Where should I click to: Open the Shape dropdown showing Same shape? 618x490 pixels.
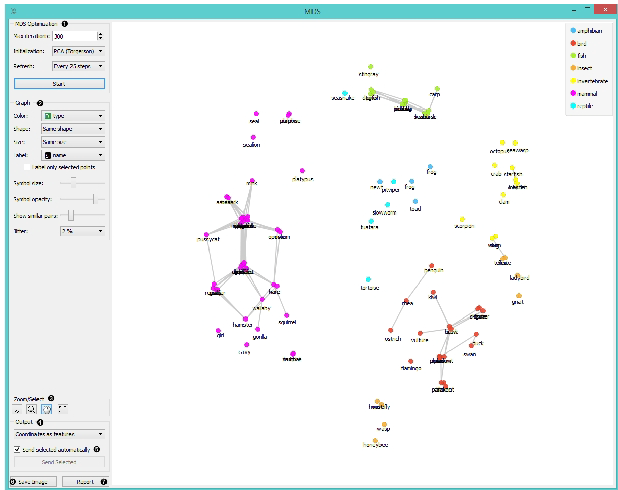pos(73,129)
